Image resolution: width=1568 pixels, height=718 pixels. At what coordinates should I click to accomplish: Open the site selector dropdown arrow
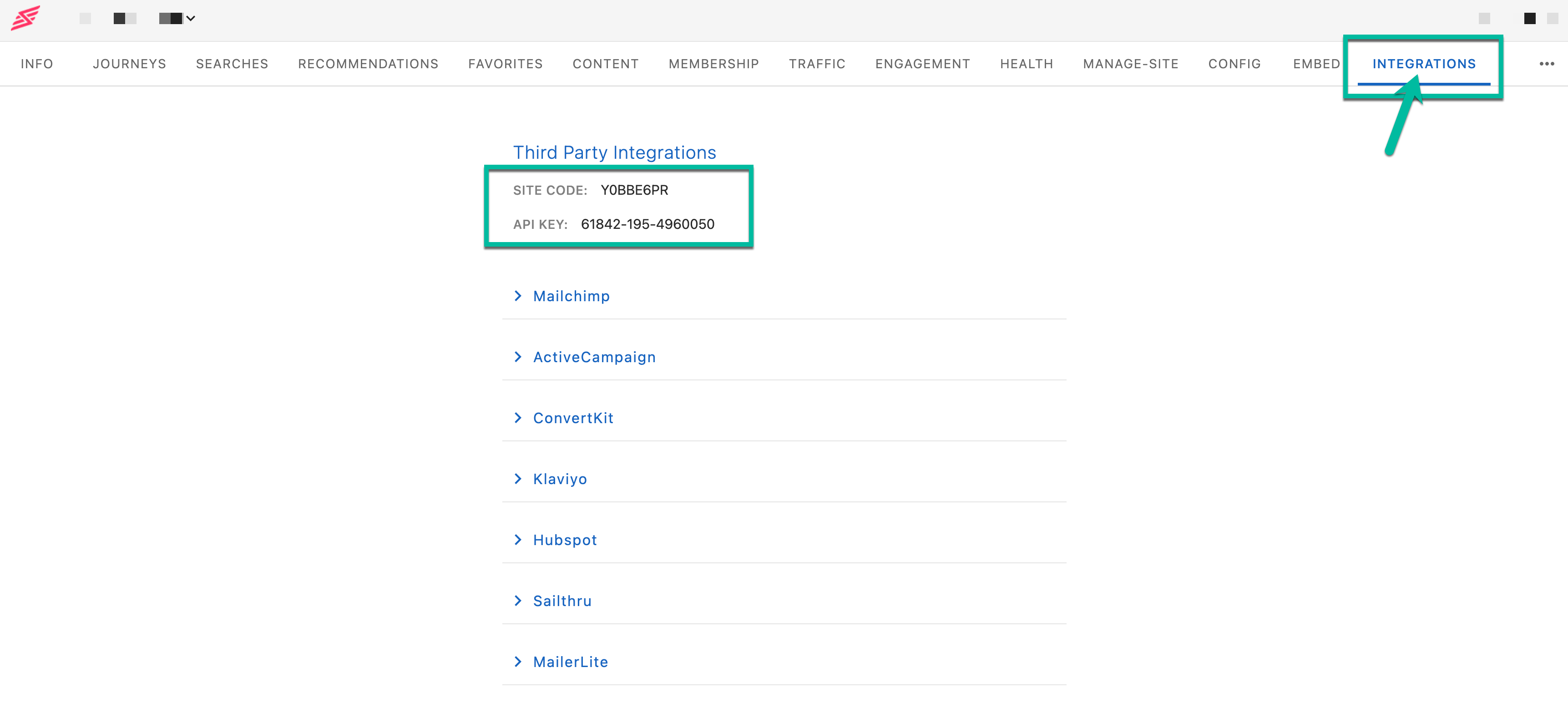click(x=191, y=18)
